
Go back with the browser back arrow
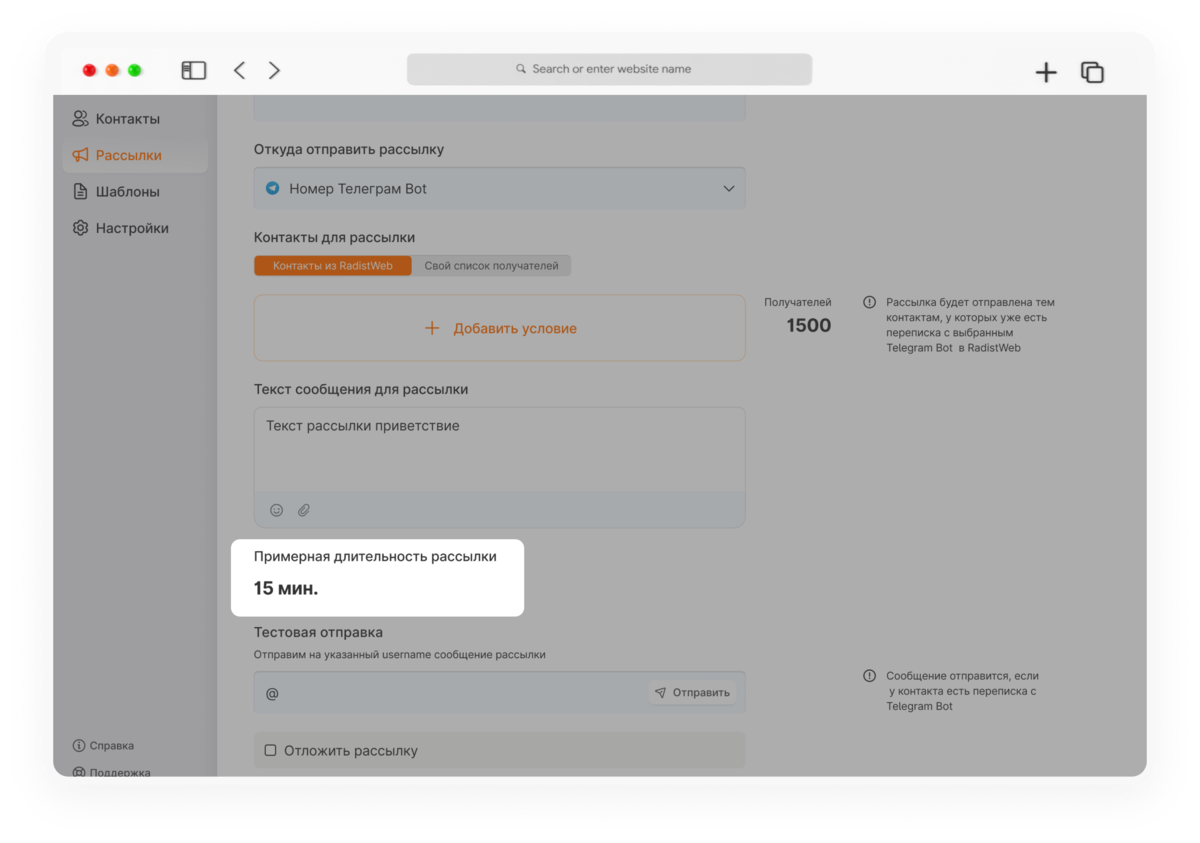(239, 70)
